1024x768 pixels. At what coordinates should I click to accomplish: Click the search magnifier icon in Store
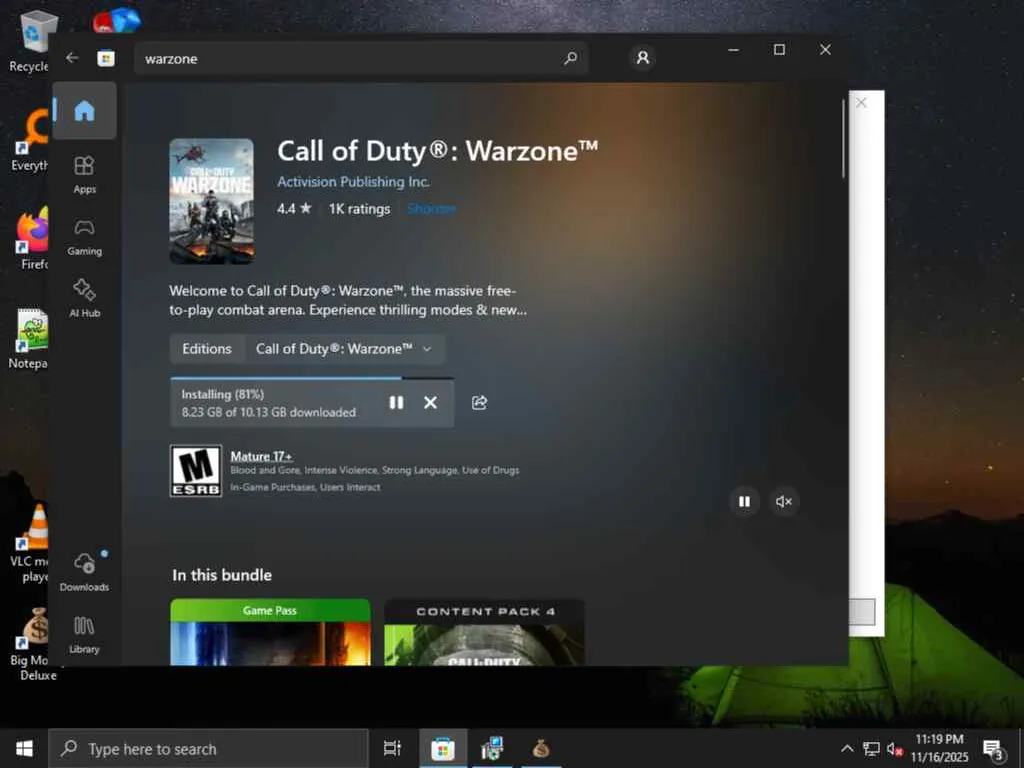click(x=570, y=58)
